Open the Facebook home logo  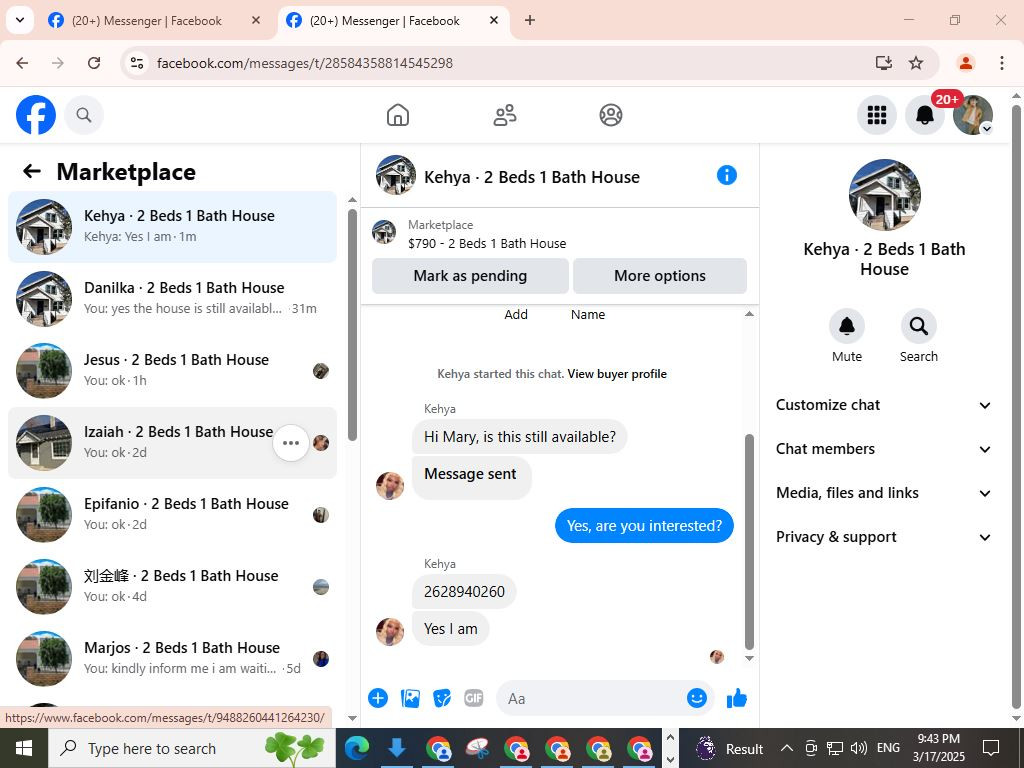pyautogui.click(x=36, y=116)
